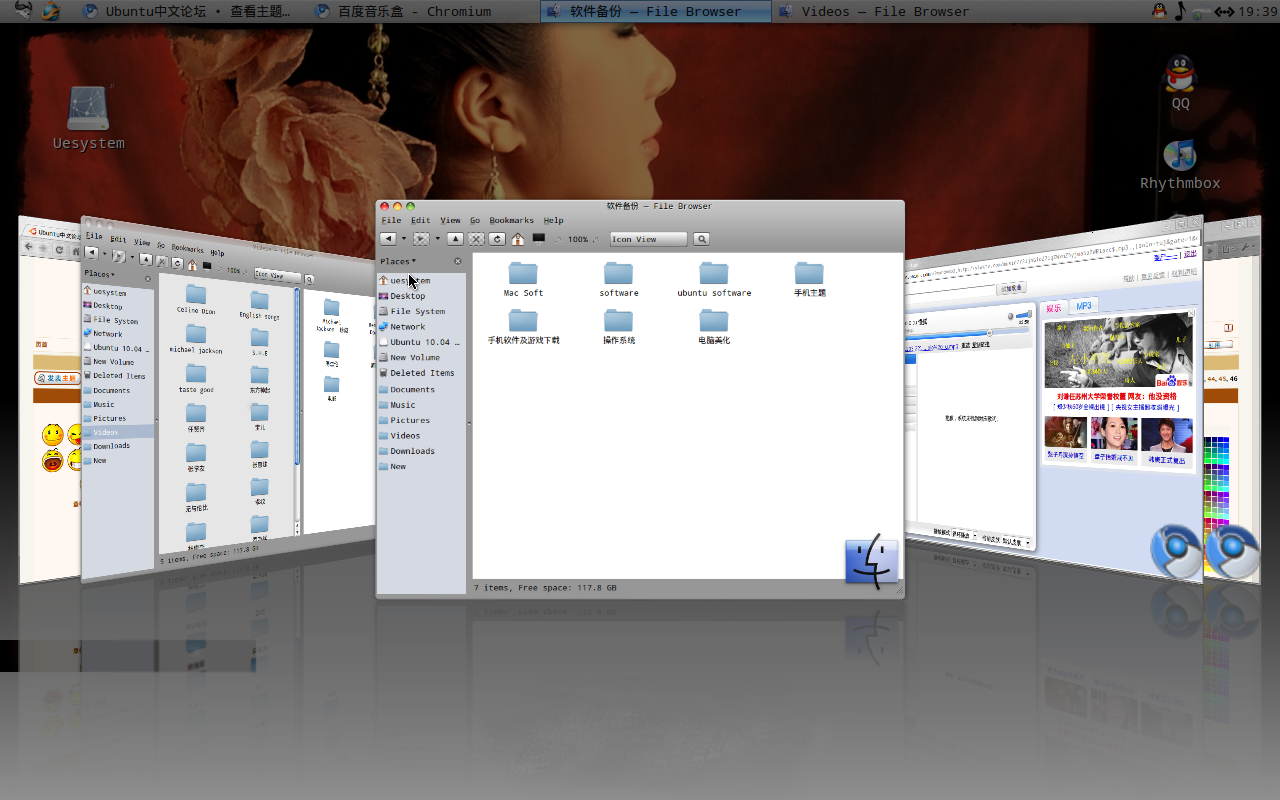Viewport: 1280px width, 800px height.
Task: Zoom out icon beside 100% in 软件备份
Action: [x=560, y=239]
